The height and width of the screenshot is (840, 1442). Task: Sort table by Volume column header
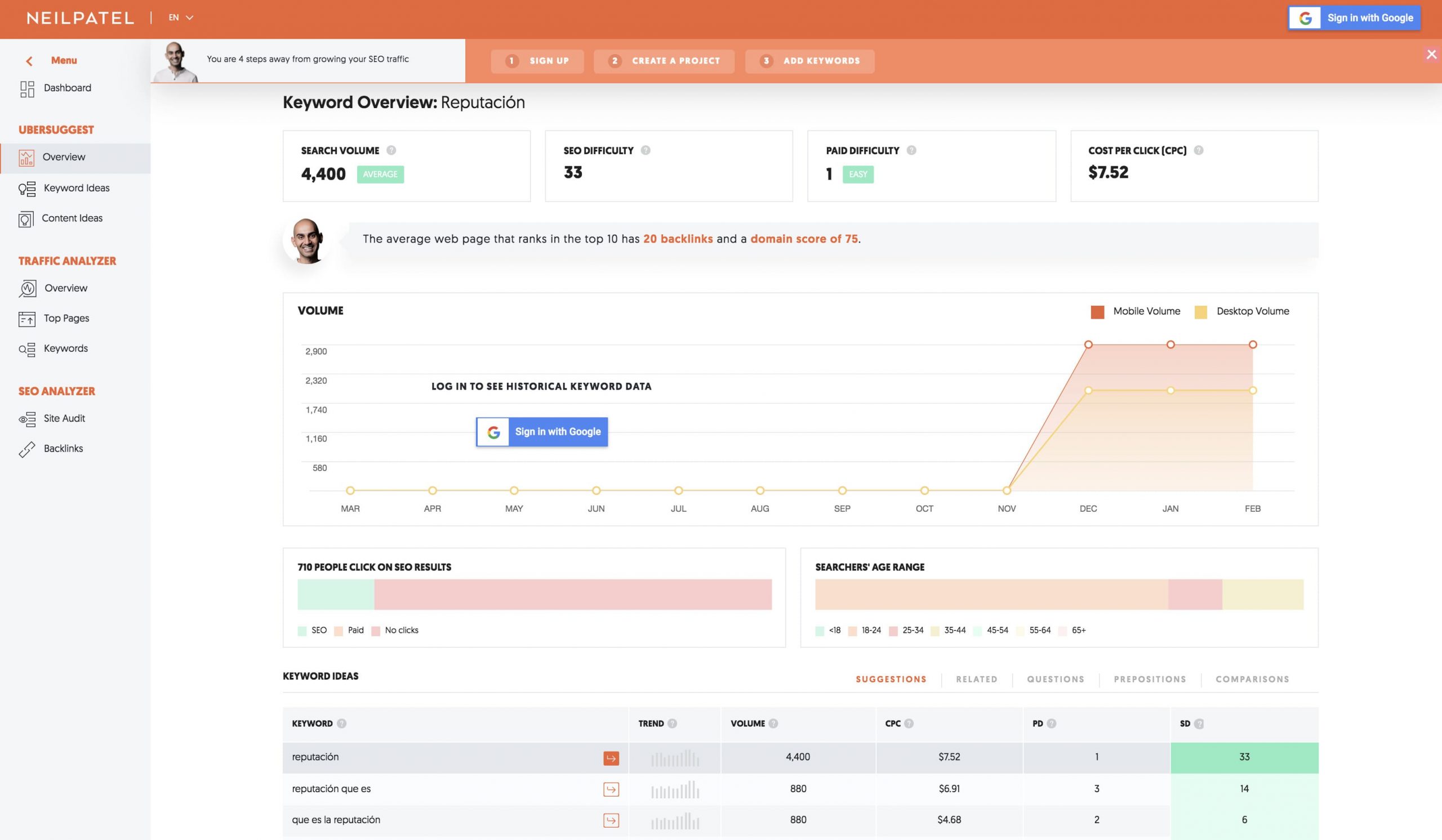point(747,723)
